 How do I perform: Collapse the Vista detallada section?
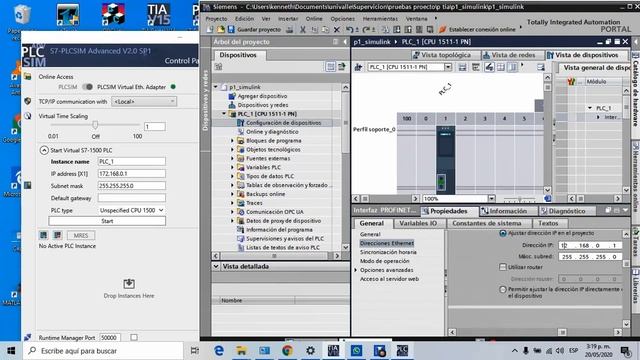coord(216,266)
